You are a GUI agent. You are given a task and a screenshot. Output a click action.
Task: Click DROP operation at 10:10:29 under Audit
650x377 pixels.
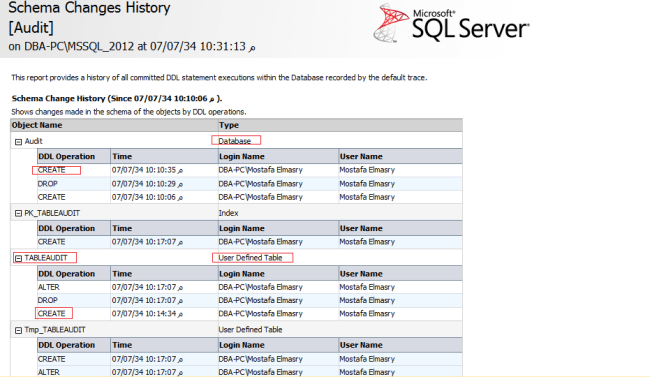[48, 184]
